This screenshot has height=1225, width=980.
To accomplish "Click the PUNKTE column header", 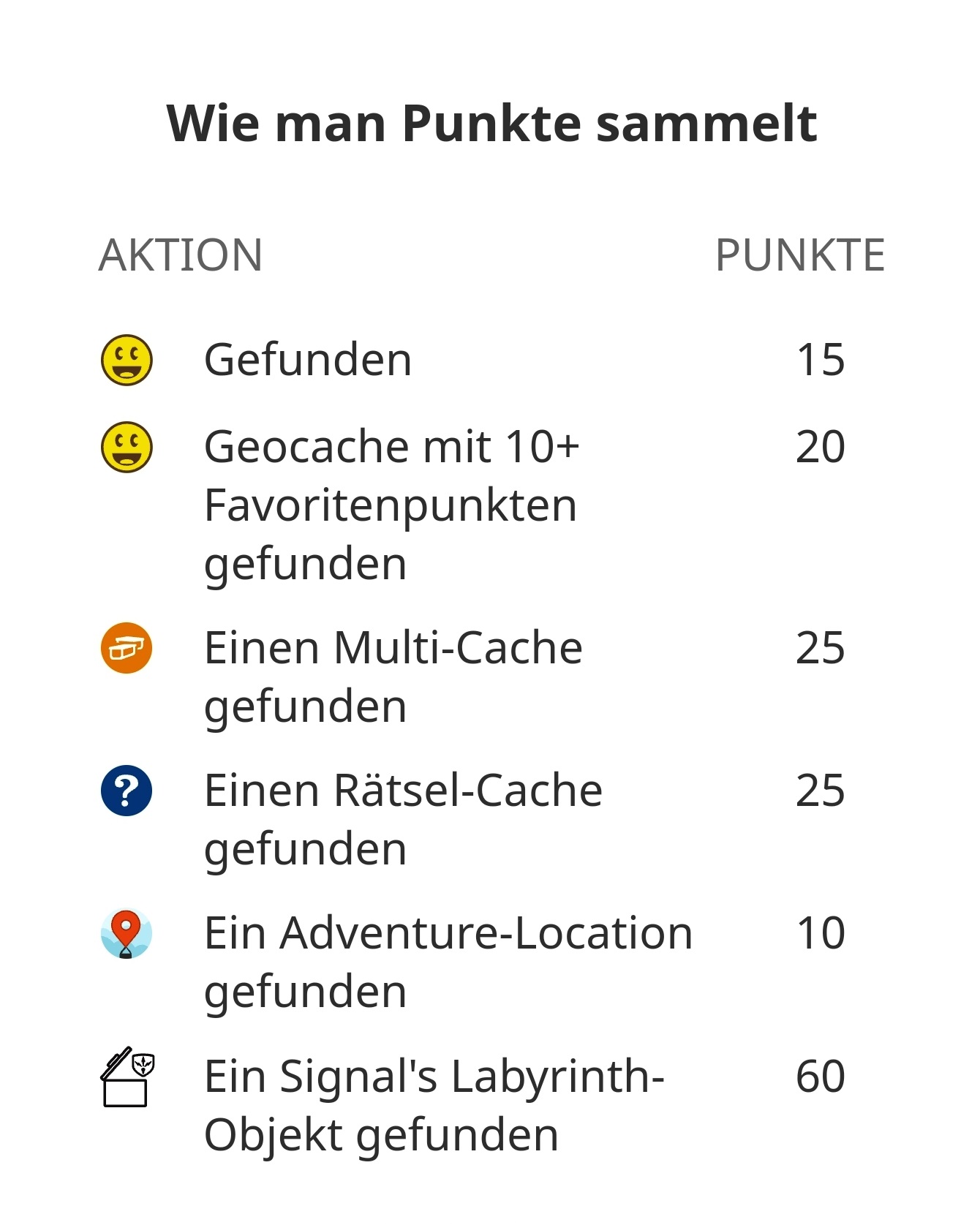I will (x=799, y=255).
